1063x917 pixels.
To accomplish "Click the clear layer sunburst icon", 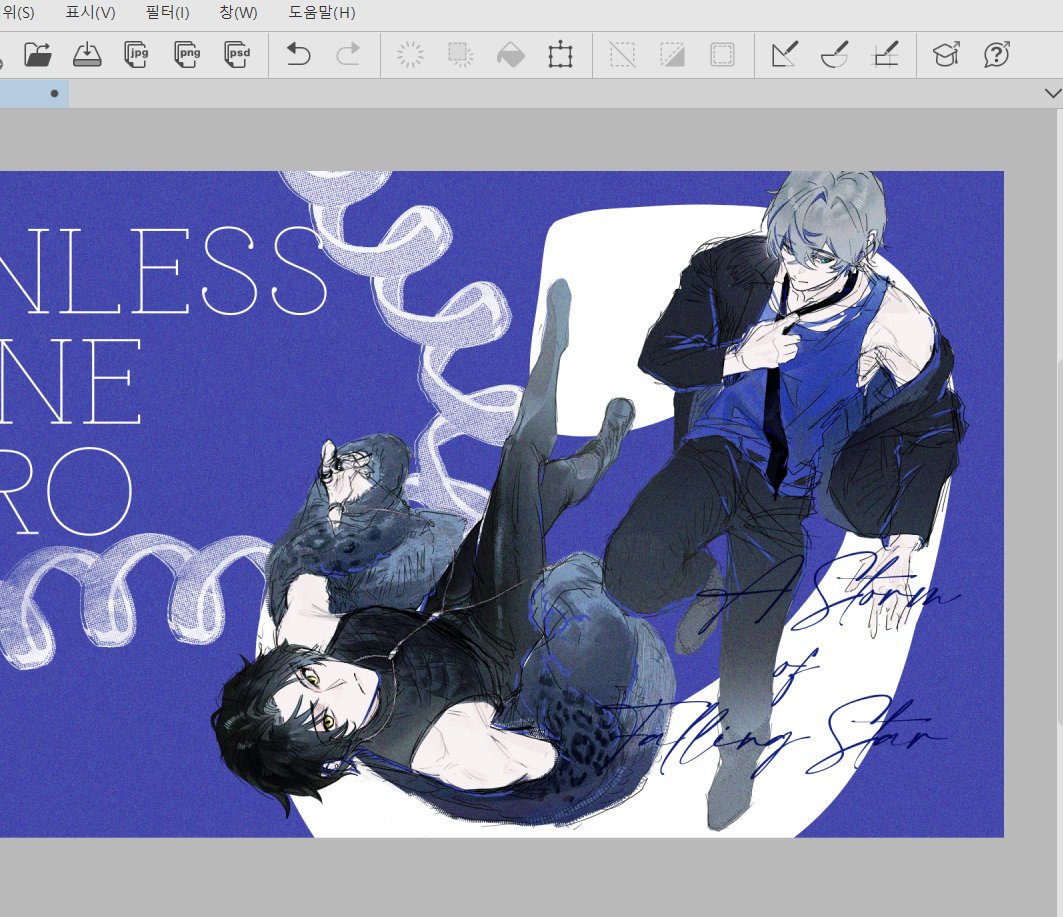I will 410,54.
